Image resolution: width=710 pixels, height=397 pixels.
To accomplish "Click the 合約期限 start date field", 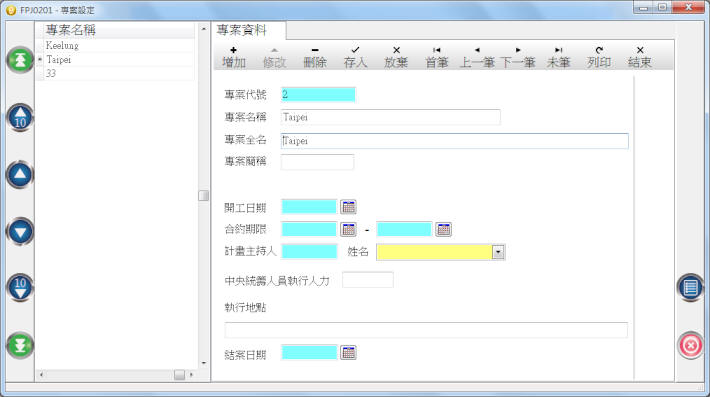I will click(309, 229).
